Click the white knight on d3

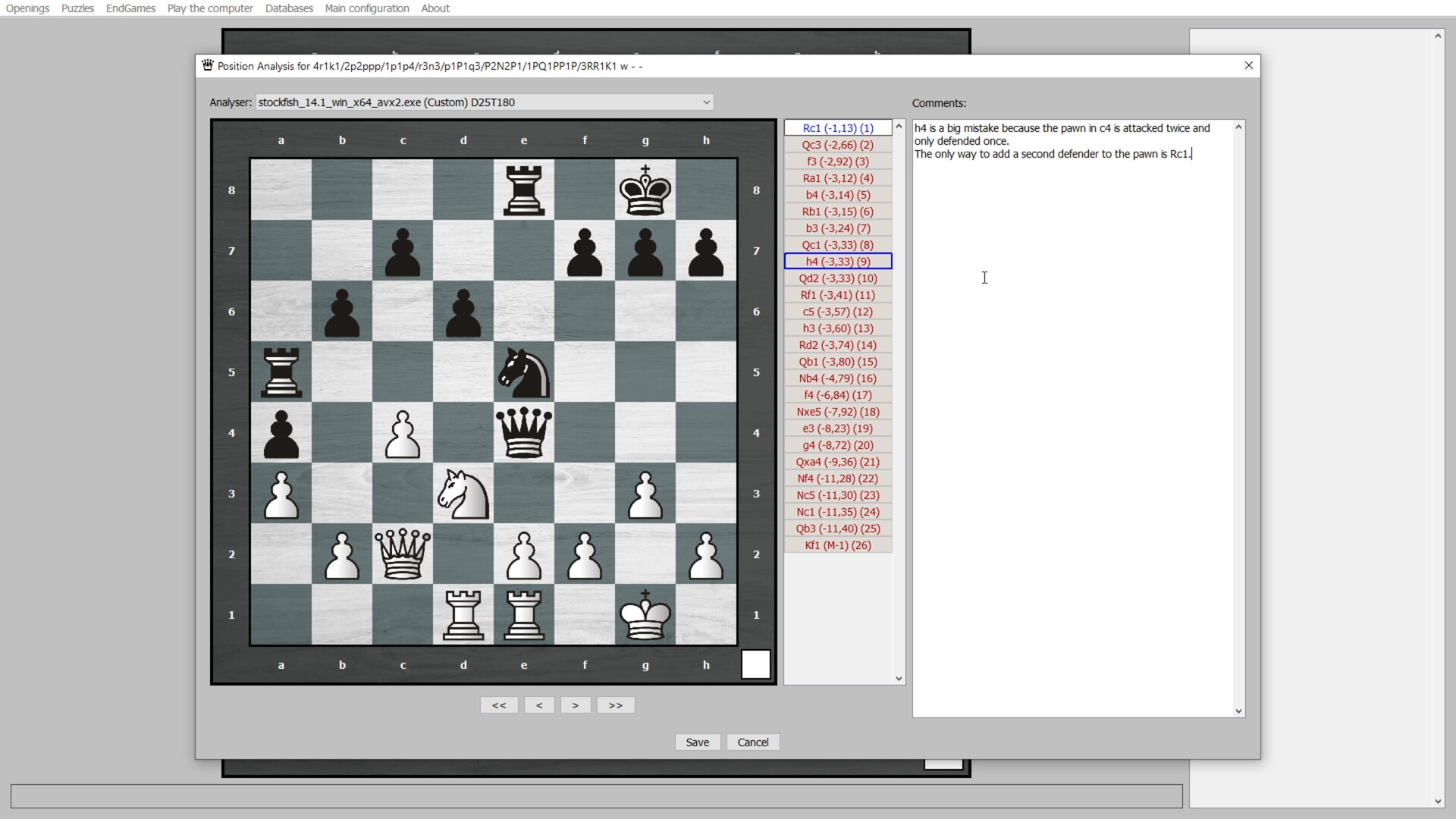[463, 494]
